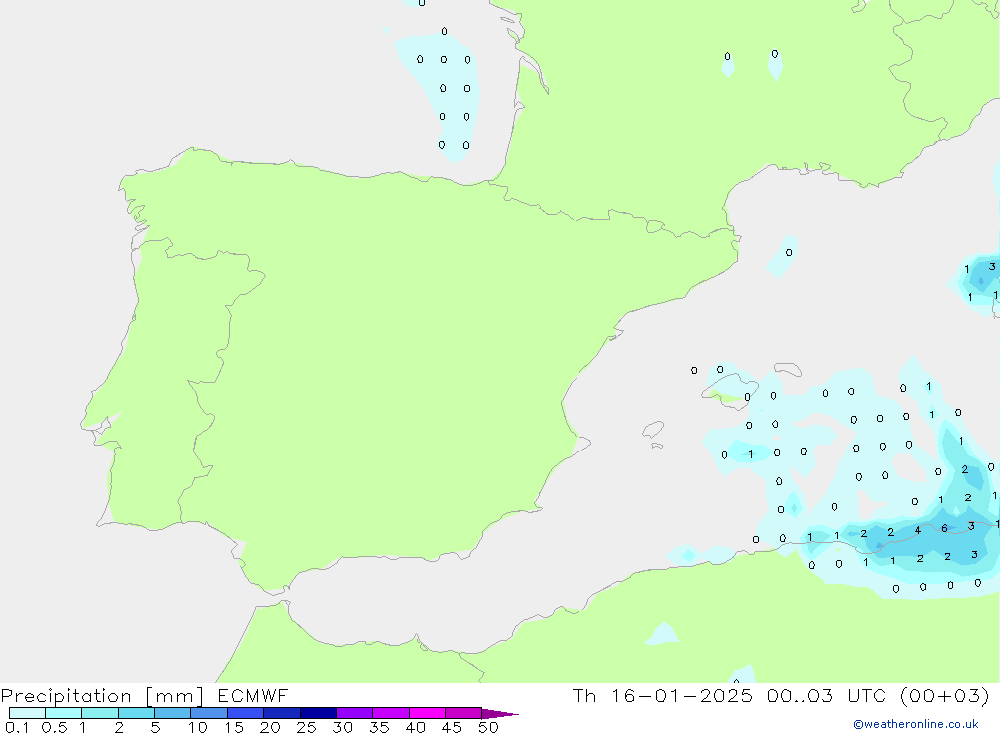Pick the magenta 40–45 mm legend swatch

[427, 713]
